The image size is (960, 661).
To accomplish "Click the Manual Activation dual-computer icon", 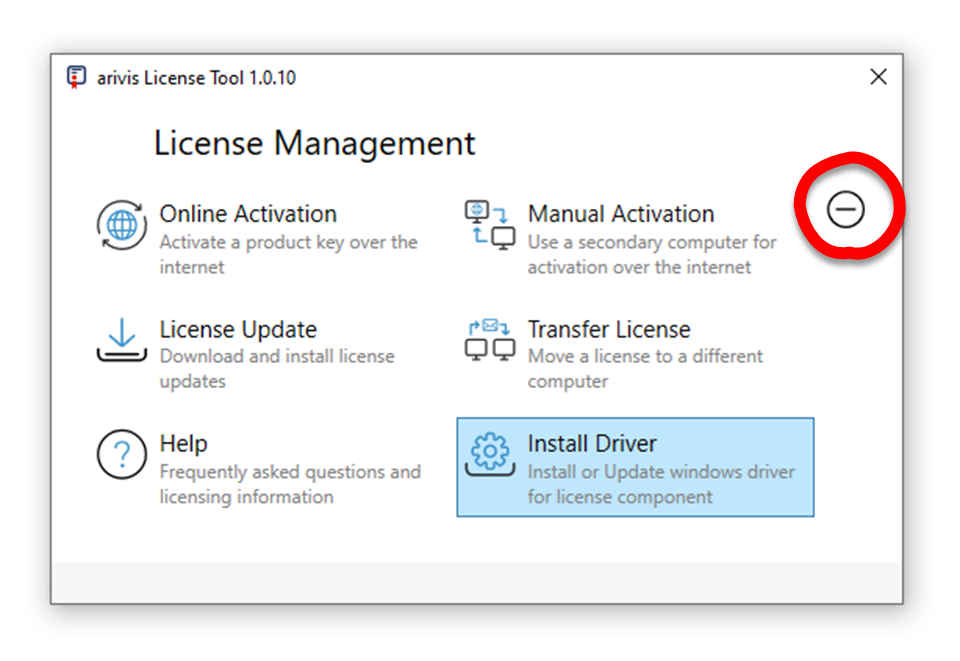I will pos(489,224).
